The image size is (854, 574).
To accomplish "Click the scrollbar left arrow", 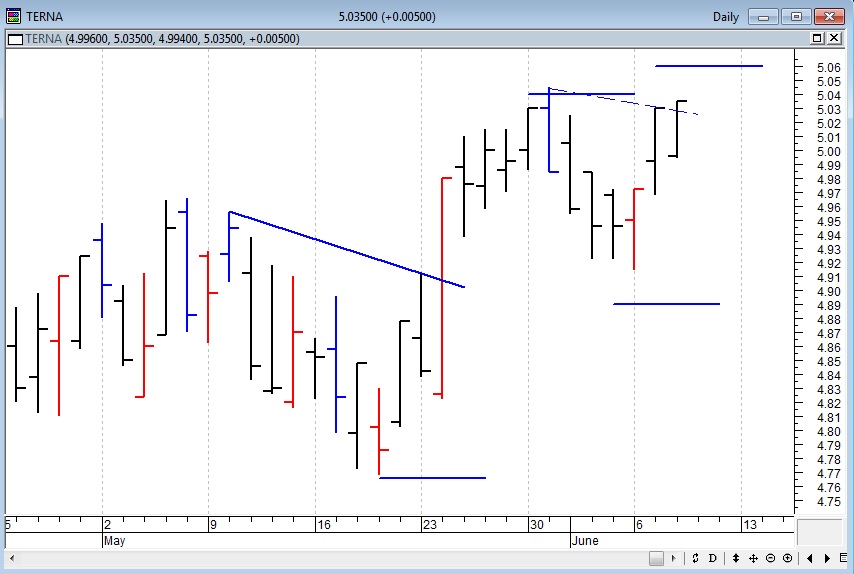I will tap(12, 558).
